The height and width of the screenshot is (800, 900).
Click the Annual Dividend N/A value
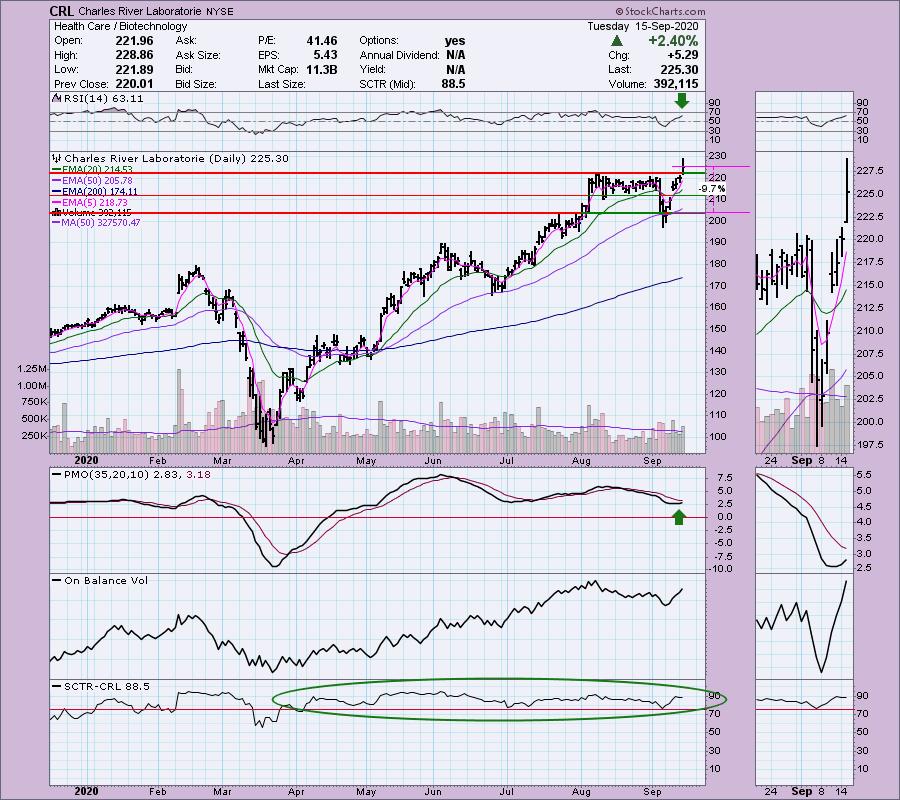pyautogui.click(x=455, y=55)
